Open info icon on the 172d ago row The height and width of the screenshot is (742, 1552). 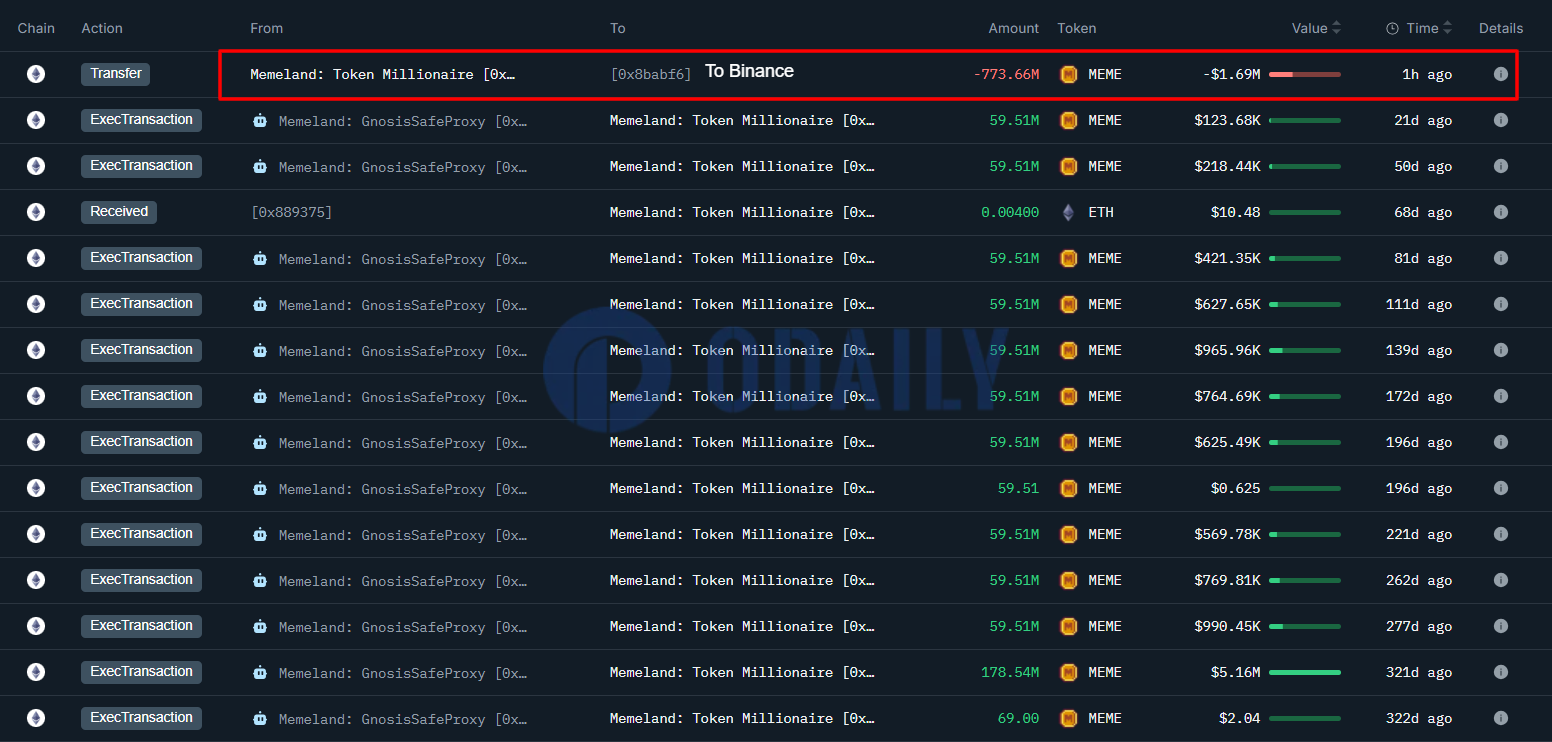1500,396
